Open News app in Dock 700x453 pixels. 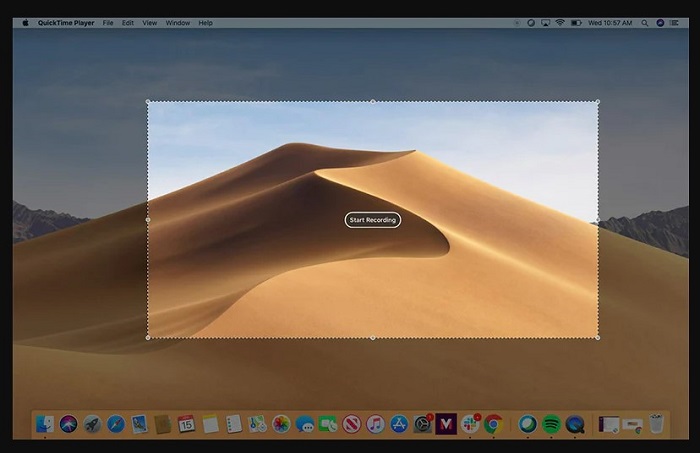click(x=352, y=424)
